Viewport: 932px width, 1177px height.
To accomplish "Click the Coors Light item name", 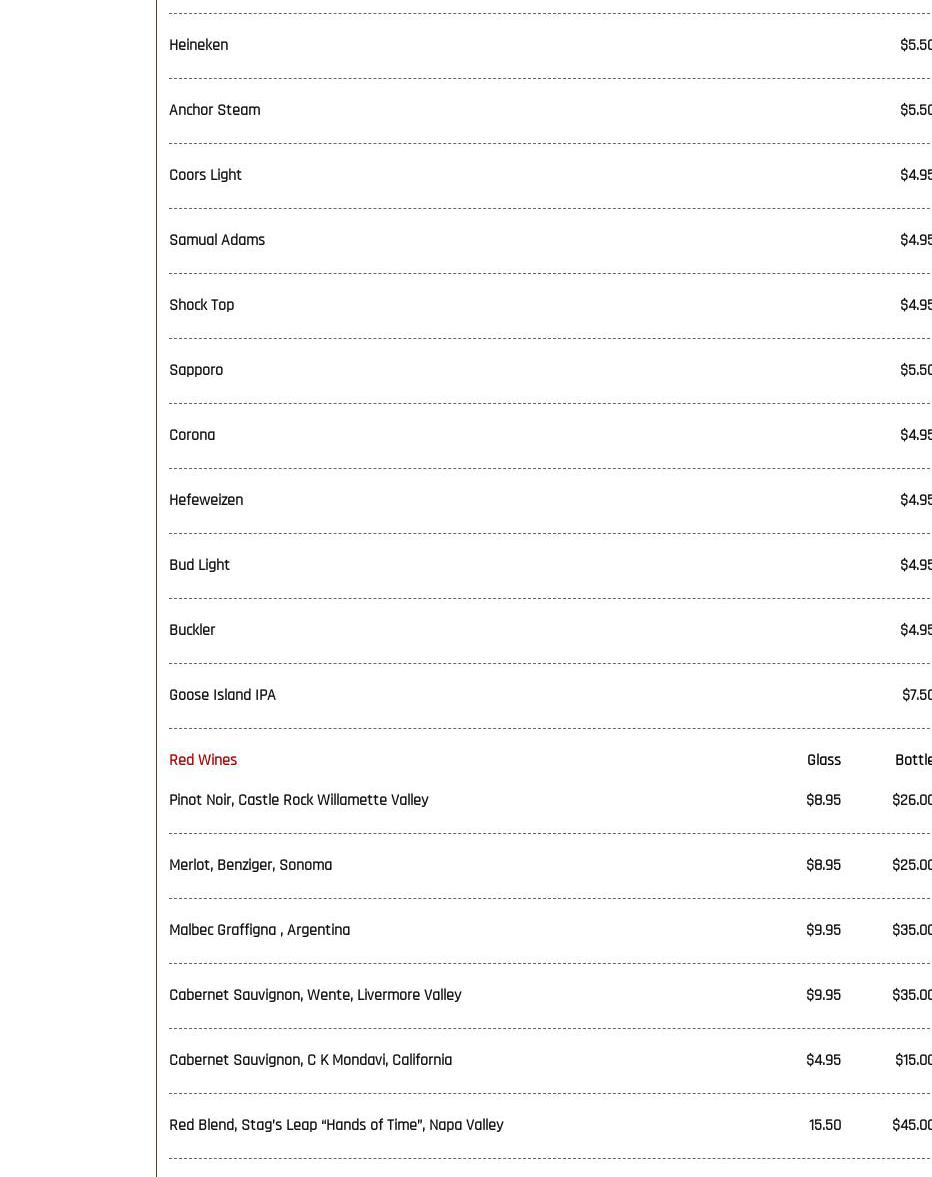I will coord(206,175).
